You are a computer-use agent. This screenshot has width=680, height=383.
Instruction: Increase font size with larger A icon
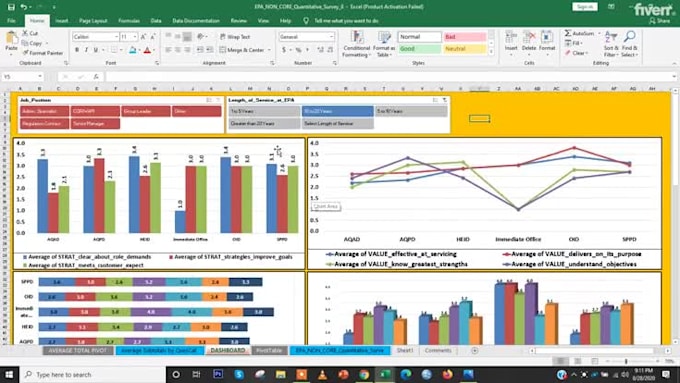pyautogui.click(x=144, y=37)
